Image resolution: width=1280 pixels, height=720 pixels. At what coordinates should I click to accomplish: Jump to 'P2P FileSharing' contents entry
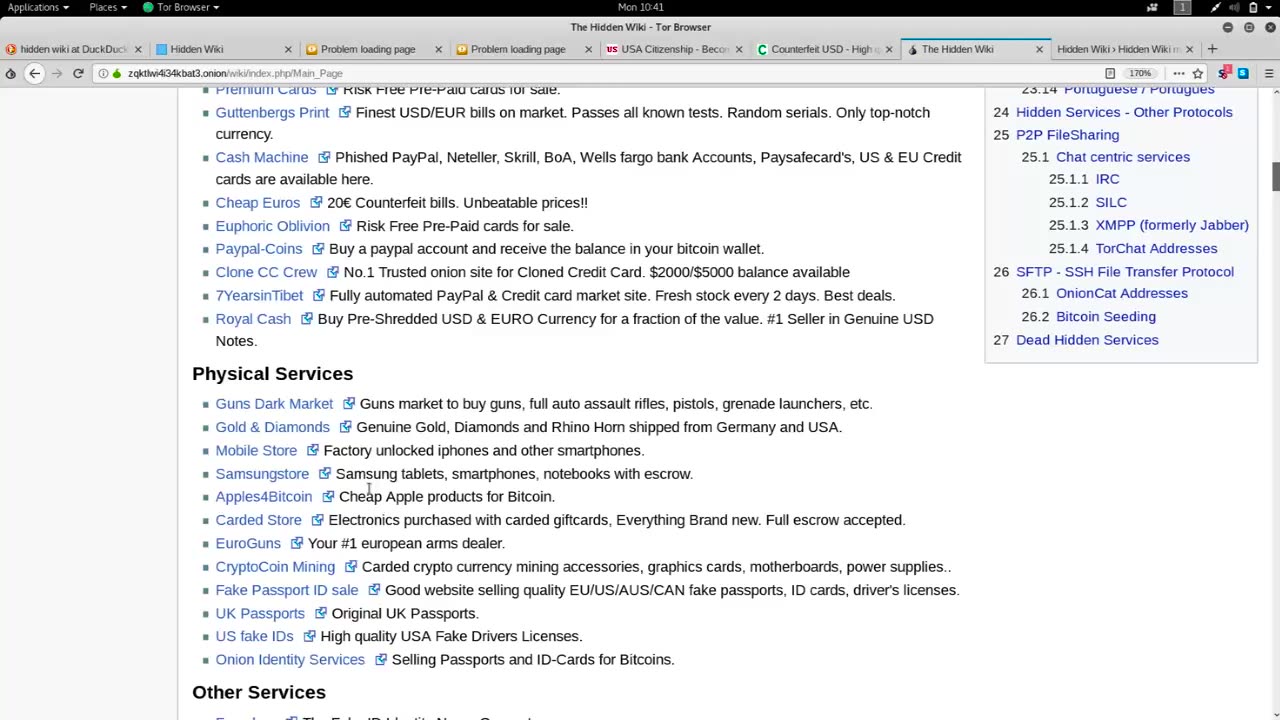[1067, 135]
